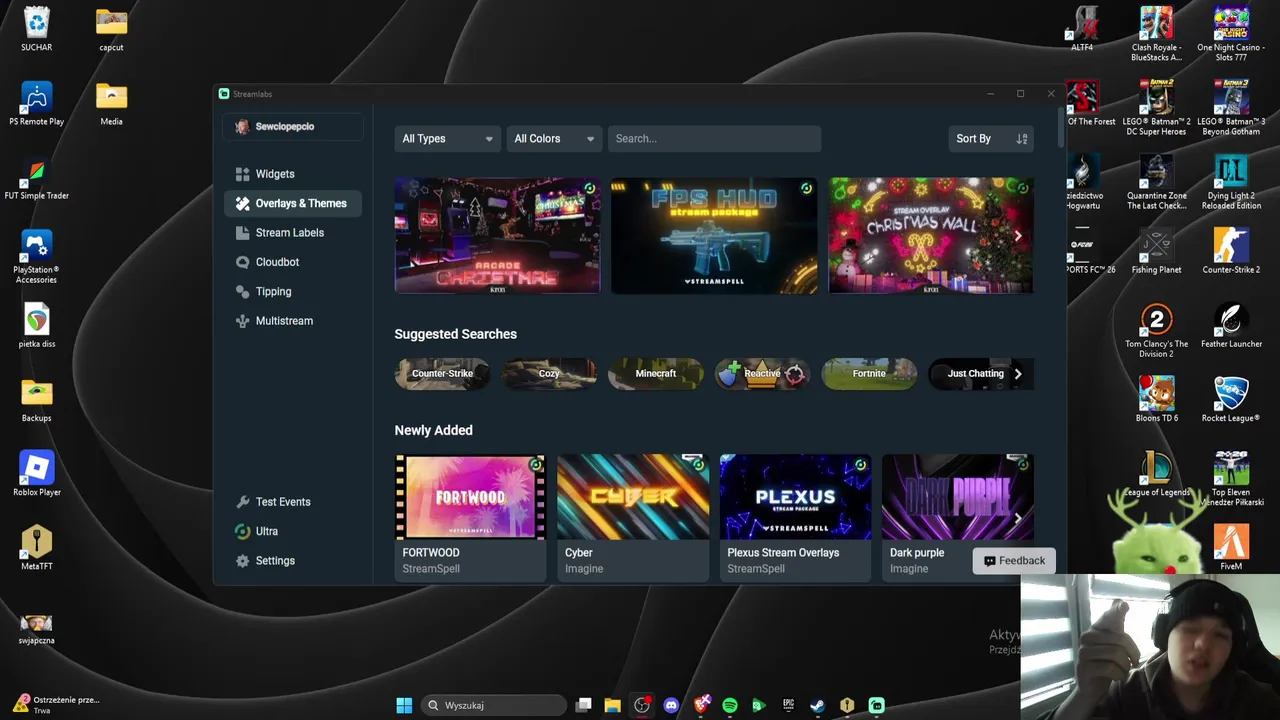This screenshot has height=720, width=1280.
Task: Select the Clash Royale BlueStacks desktop icon
Action: click(1157, 35)
